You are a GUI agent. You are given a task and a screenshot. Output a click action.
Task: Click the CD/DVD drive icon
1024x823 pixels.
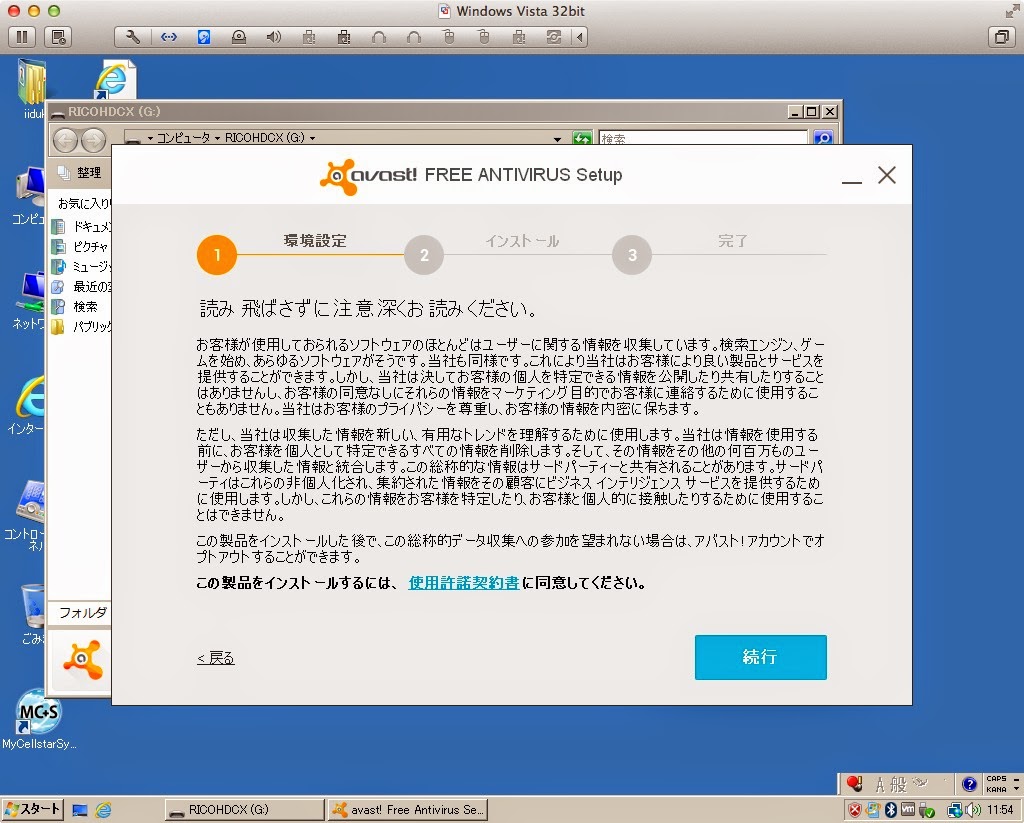point(239,37)
